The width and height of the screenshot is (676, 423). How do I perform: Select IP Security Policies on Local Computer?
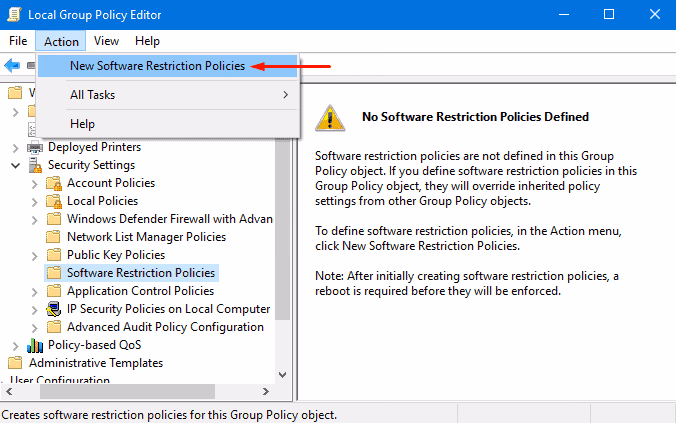coord(169,309)
